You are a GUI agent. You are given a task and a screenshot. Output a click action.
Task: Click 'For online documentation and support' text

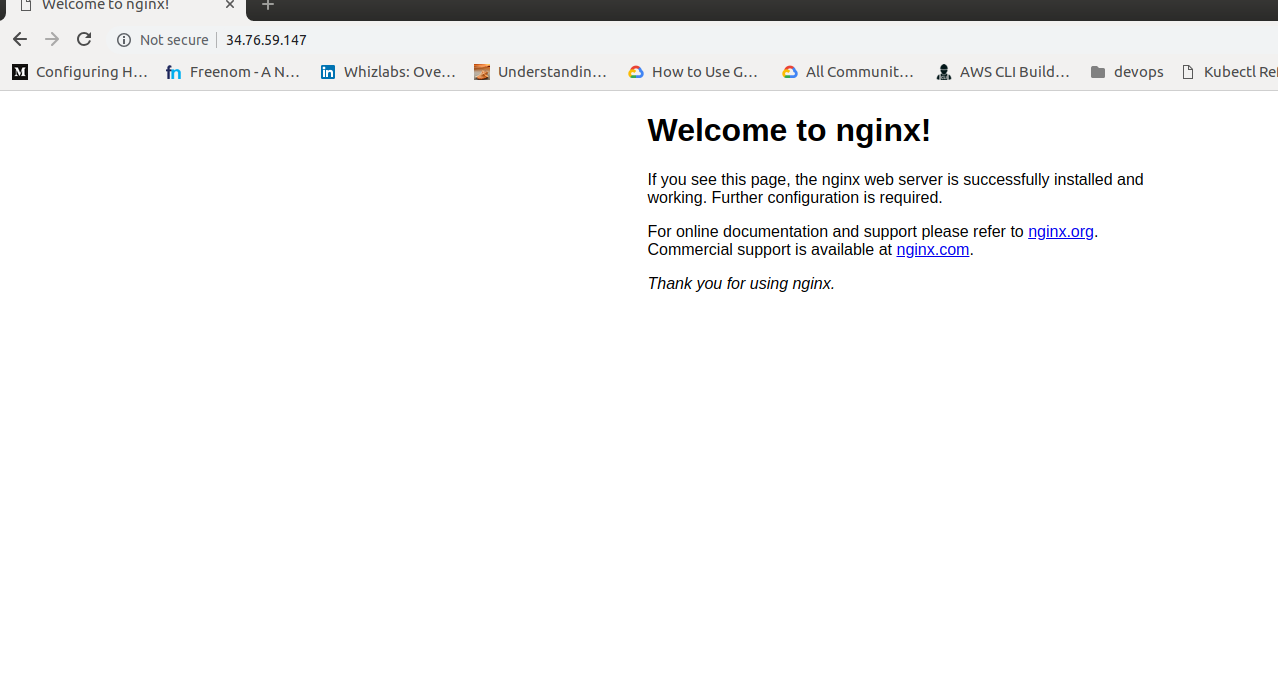pos(782,232)
